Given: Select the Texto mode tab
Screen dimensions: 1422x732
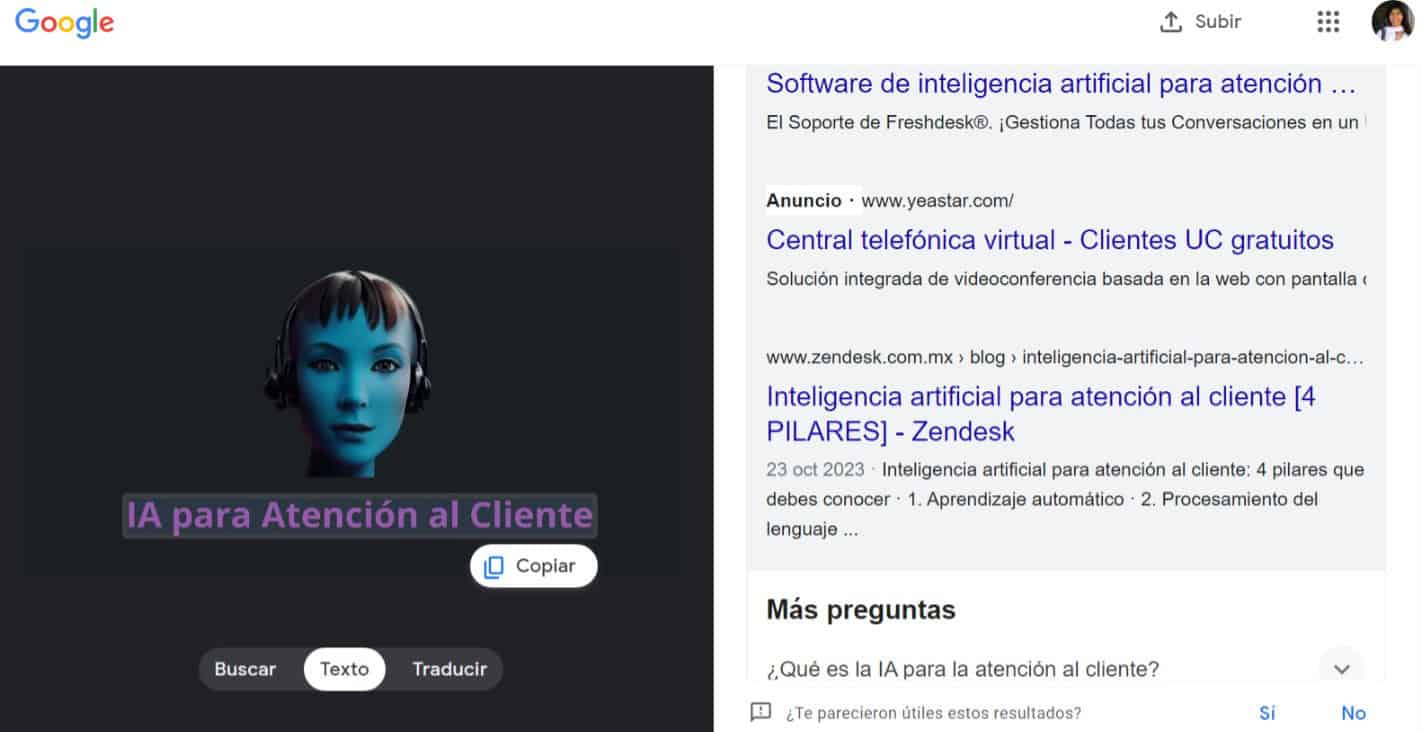Looking at the screenshot, I should [344, 669].
